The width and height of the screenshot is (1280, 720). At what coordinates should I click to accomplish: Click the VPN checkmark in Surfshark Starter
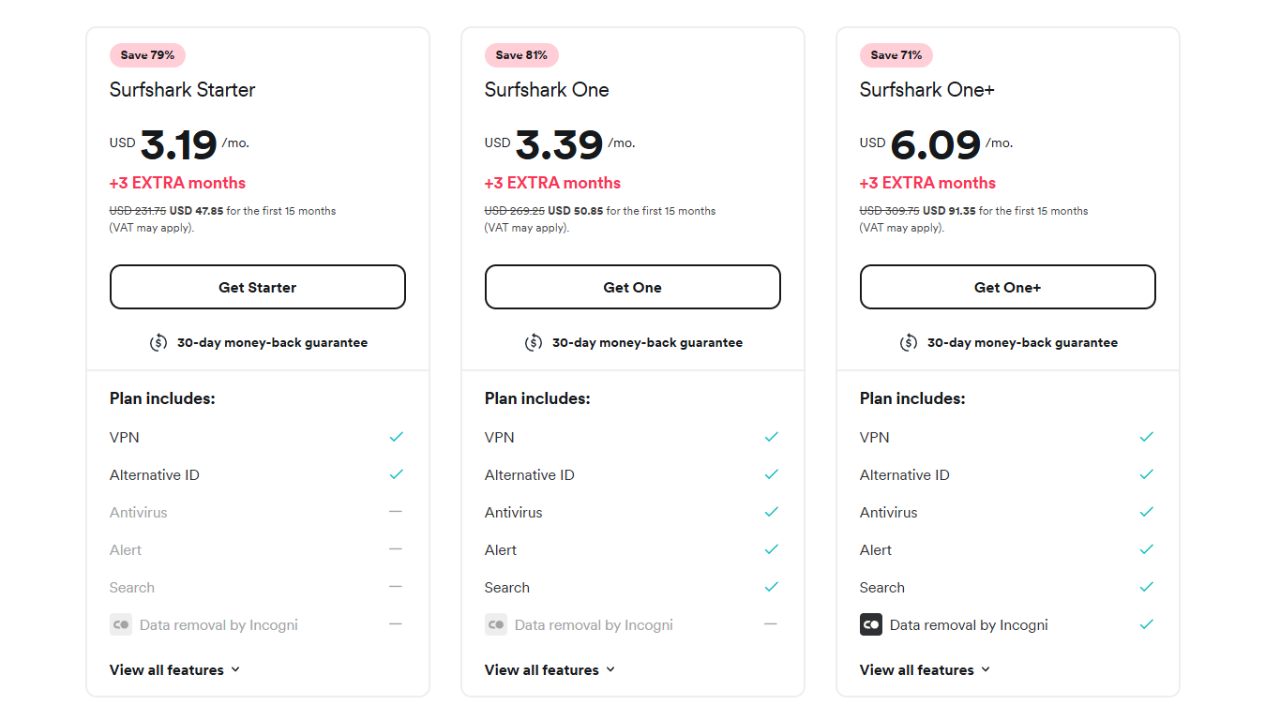[x=396, y=437]
